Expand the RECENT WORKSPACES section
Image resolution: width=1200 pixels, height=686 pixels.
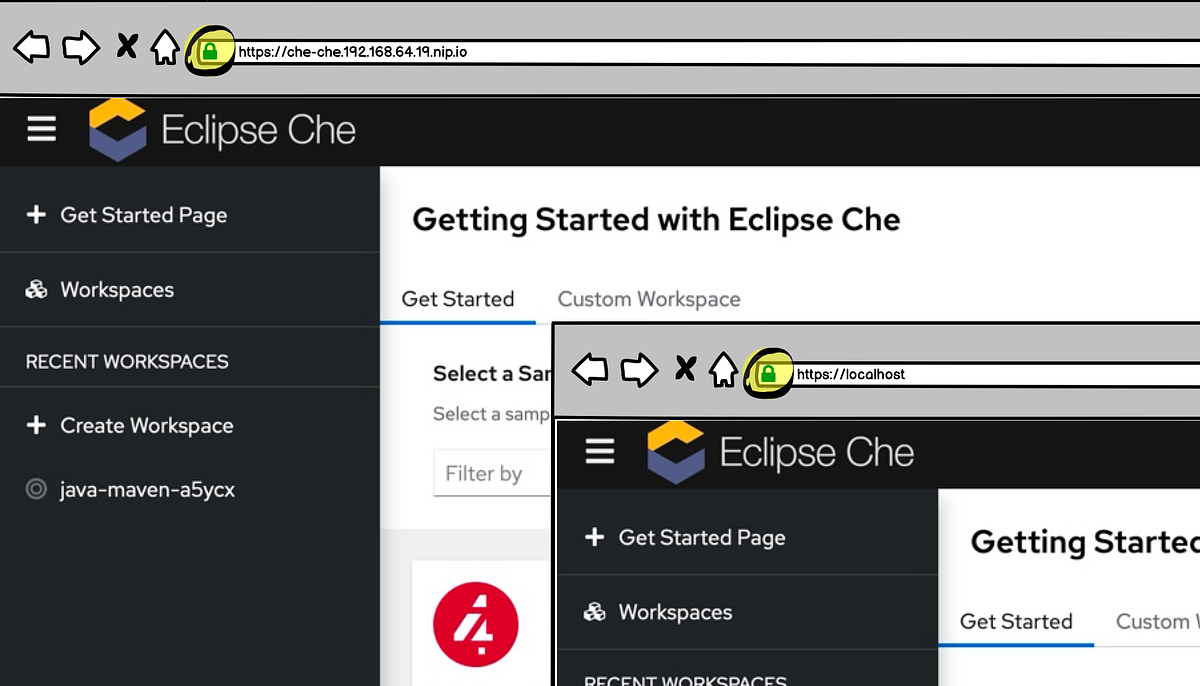pos(126,361)
